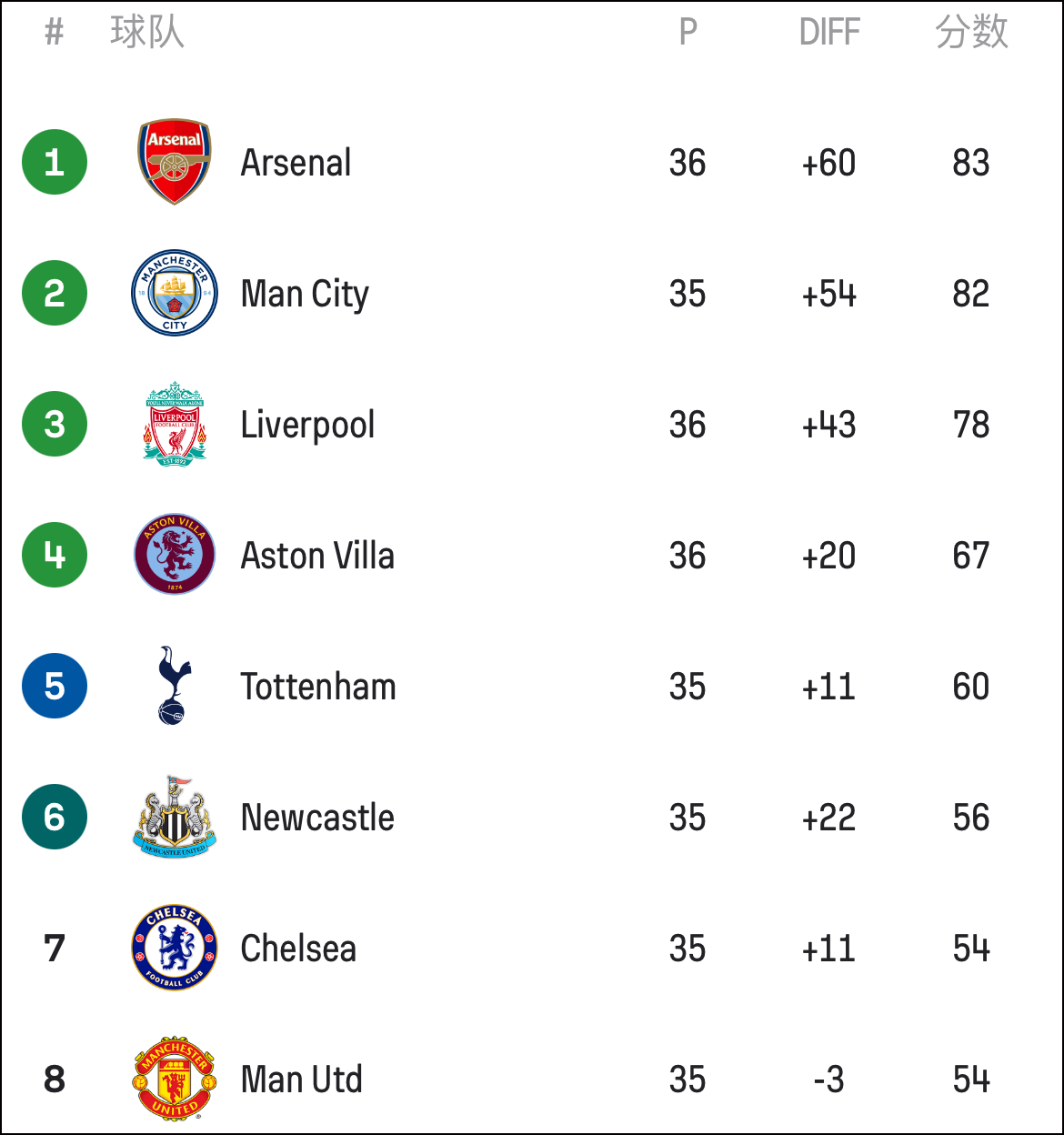Click Newcastle's +22 goal difference
Image resolution: width=1064 pixels, height=1135 pixels.
pos(828,818)
